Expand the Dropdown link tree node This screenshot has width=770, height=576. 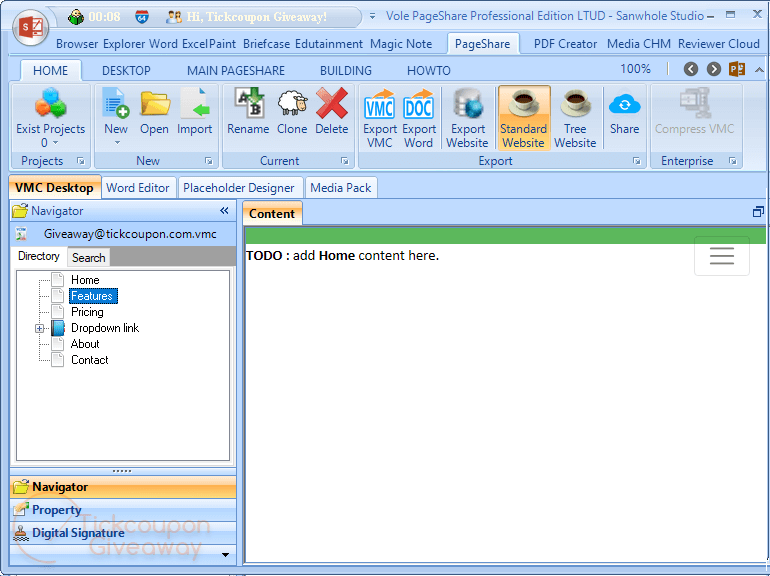click(x=40, y=328)
